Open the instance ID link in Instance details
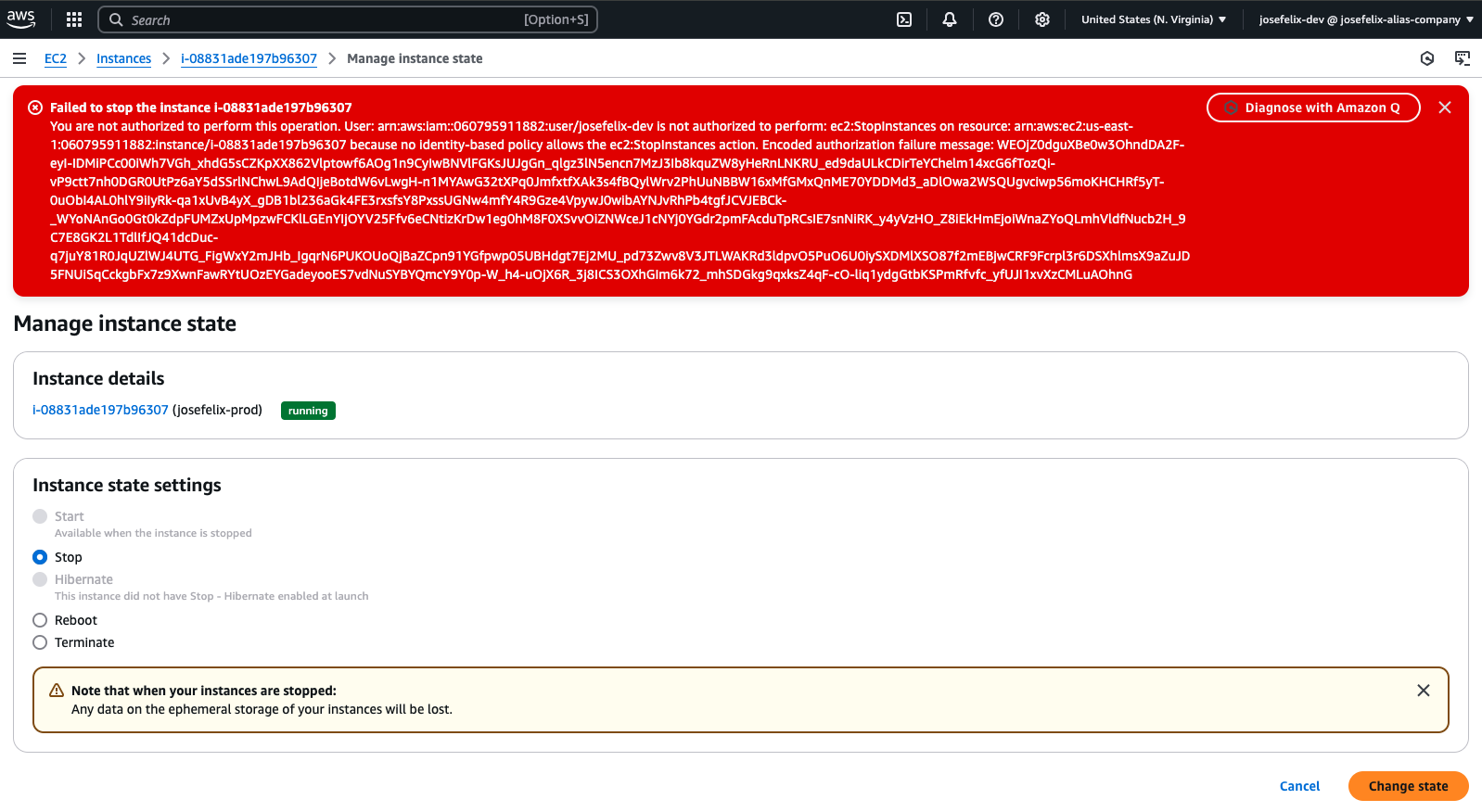 pos(100,410)
